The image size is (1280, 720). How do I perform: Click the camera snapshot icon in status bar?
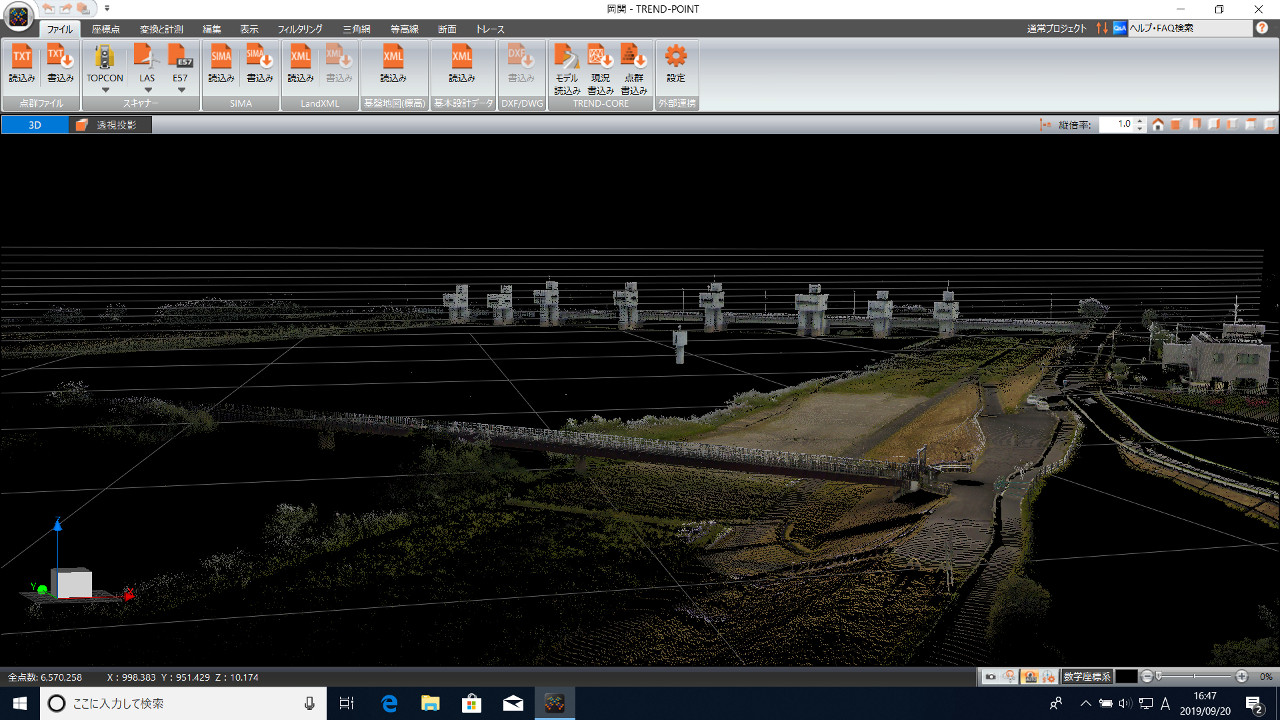990,677
